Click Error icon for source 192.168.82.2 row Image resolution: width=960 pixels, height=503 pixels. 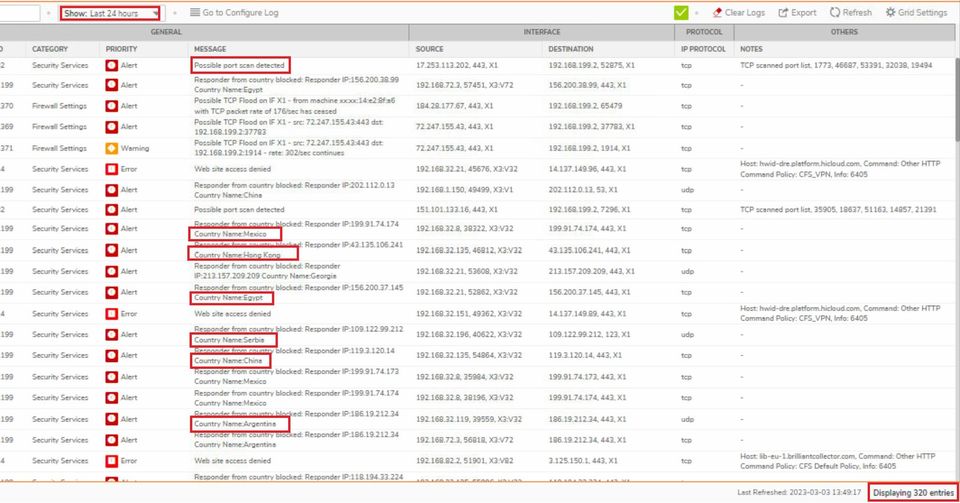111,461
